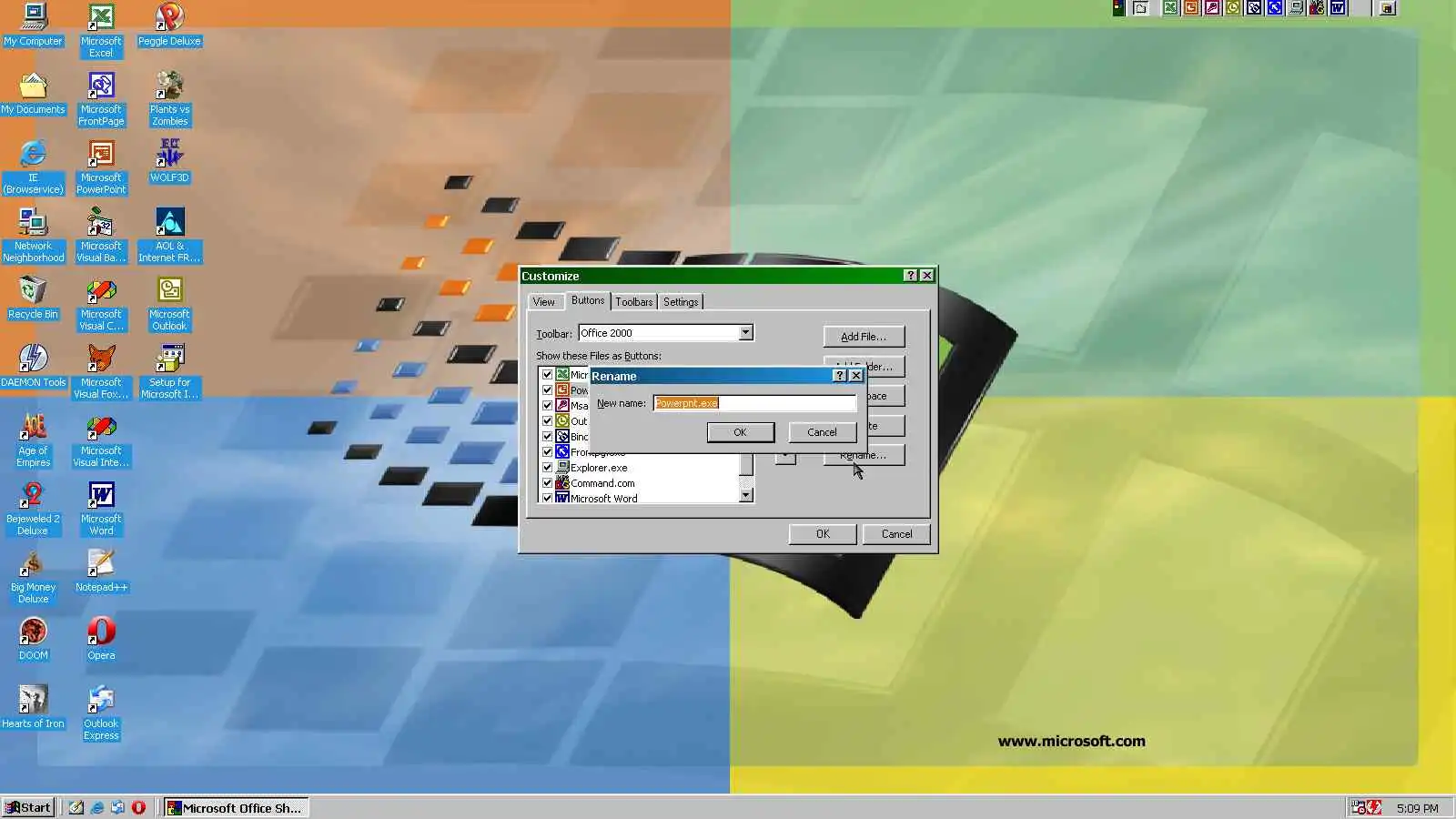Uncheck the PowerPoint row checkbox
Screen dimensions: 1456x819
[x=547, y=389]
